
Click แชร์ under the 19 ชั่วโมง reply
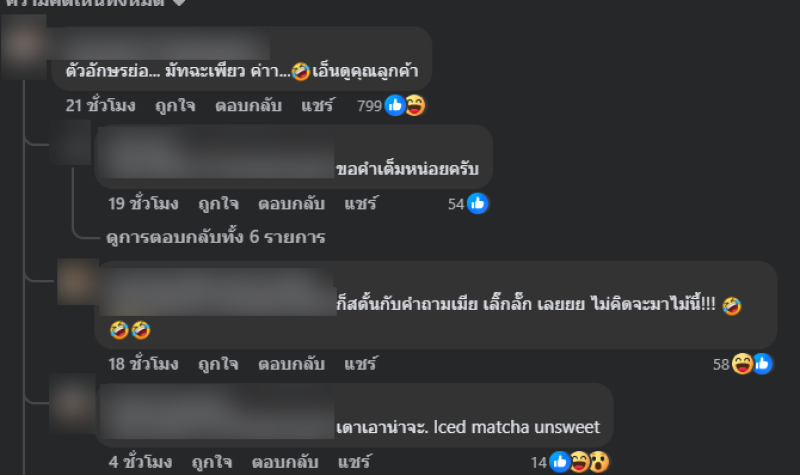(x=361, y=204)
